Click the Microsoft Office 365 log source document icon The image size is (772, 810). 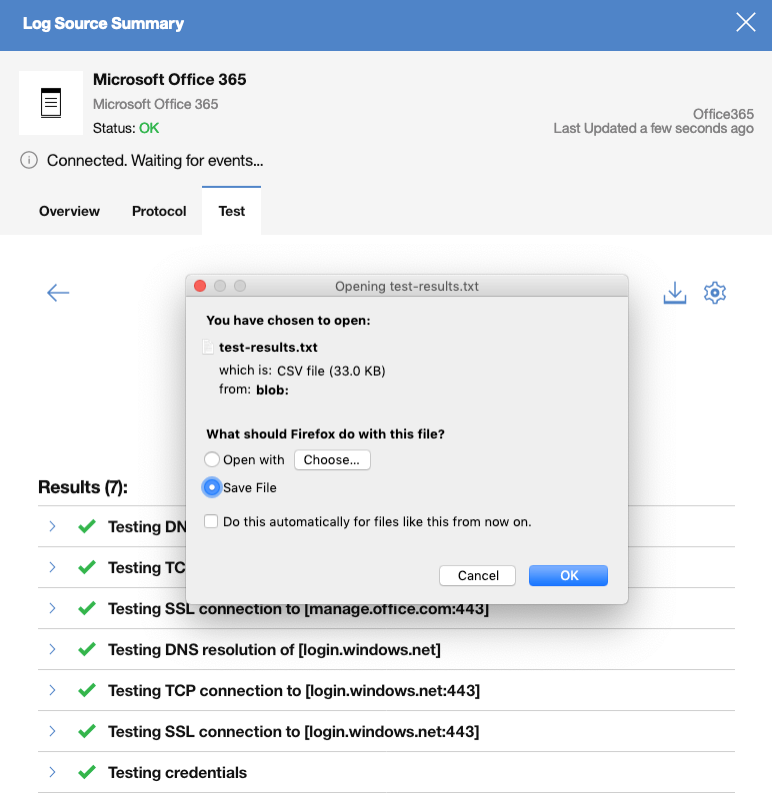[x=51, y=103]
